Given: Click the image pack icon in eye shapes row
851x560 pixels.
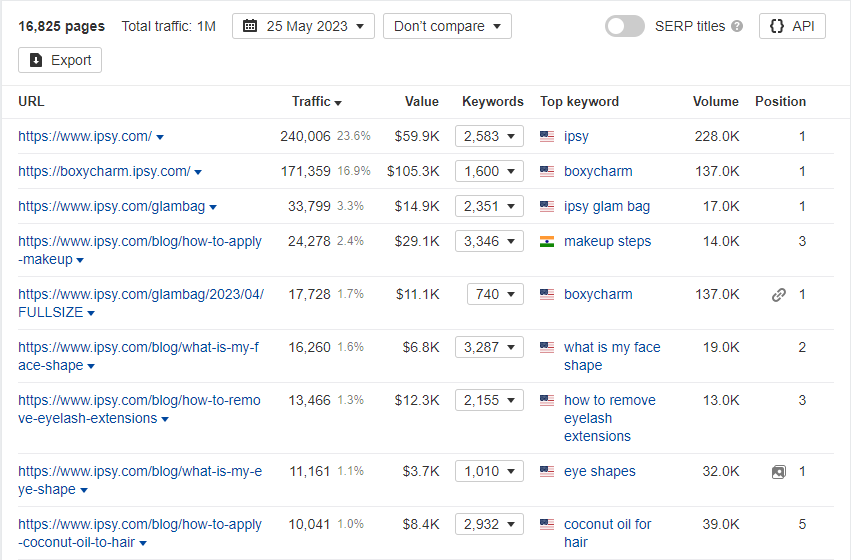Looking at the screenshot, I should (779, 472).
